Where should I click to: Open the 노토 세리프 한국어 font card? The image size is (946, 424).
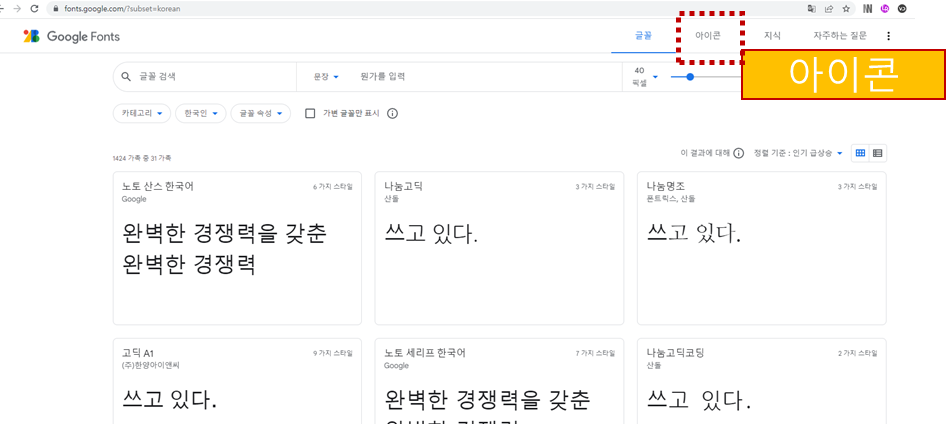500,381
